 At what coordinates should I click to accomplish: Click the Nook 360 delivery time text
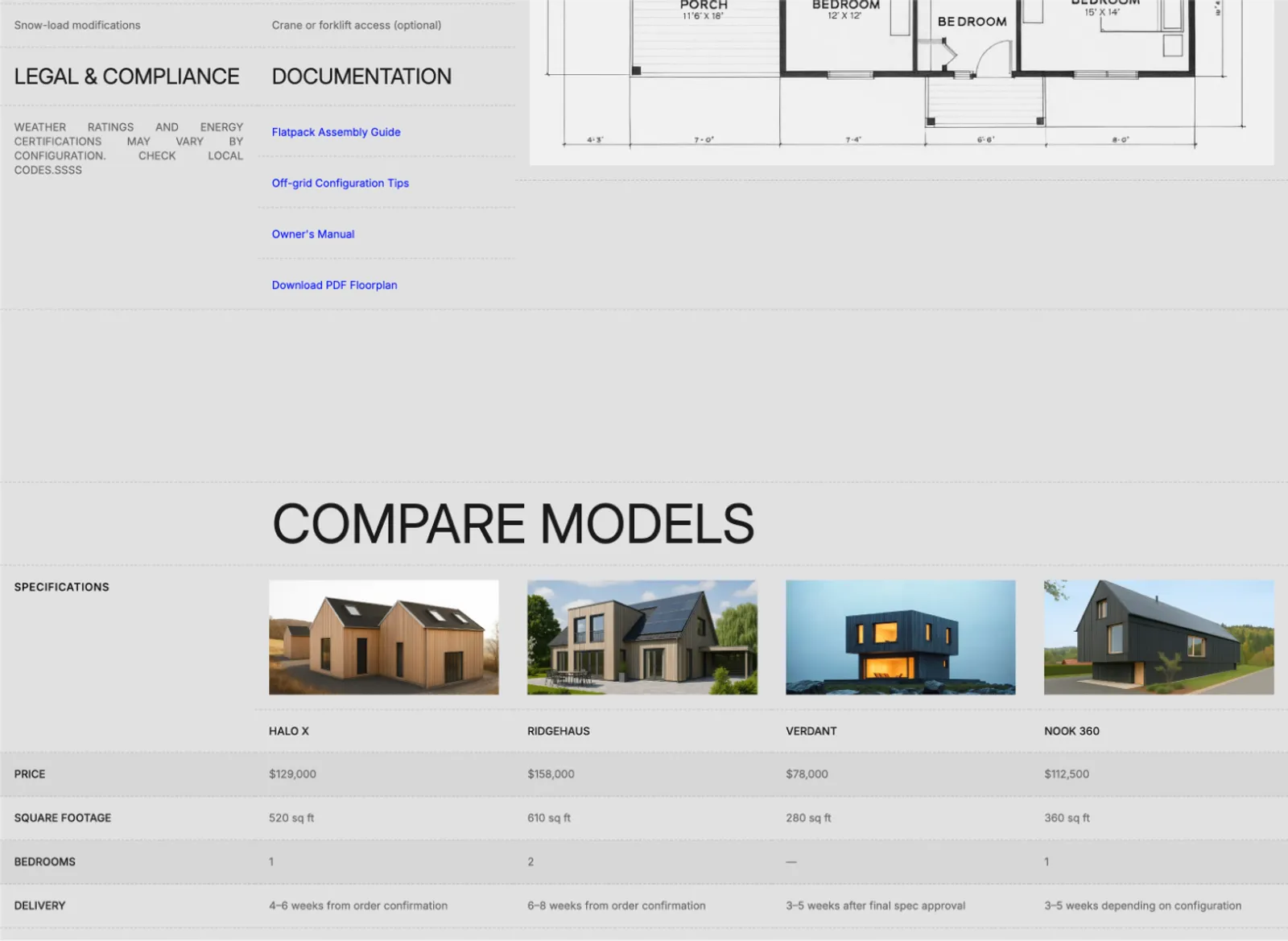click(1142, 906)
